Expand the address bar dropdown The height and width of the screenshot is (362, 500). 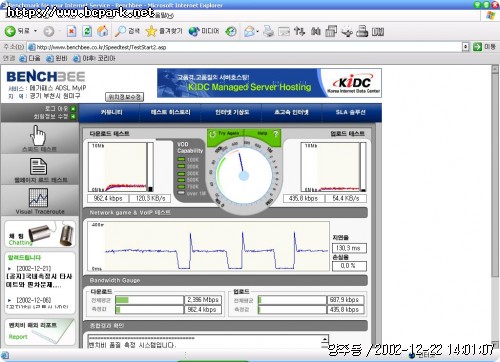[x=466, y=47]
